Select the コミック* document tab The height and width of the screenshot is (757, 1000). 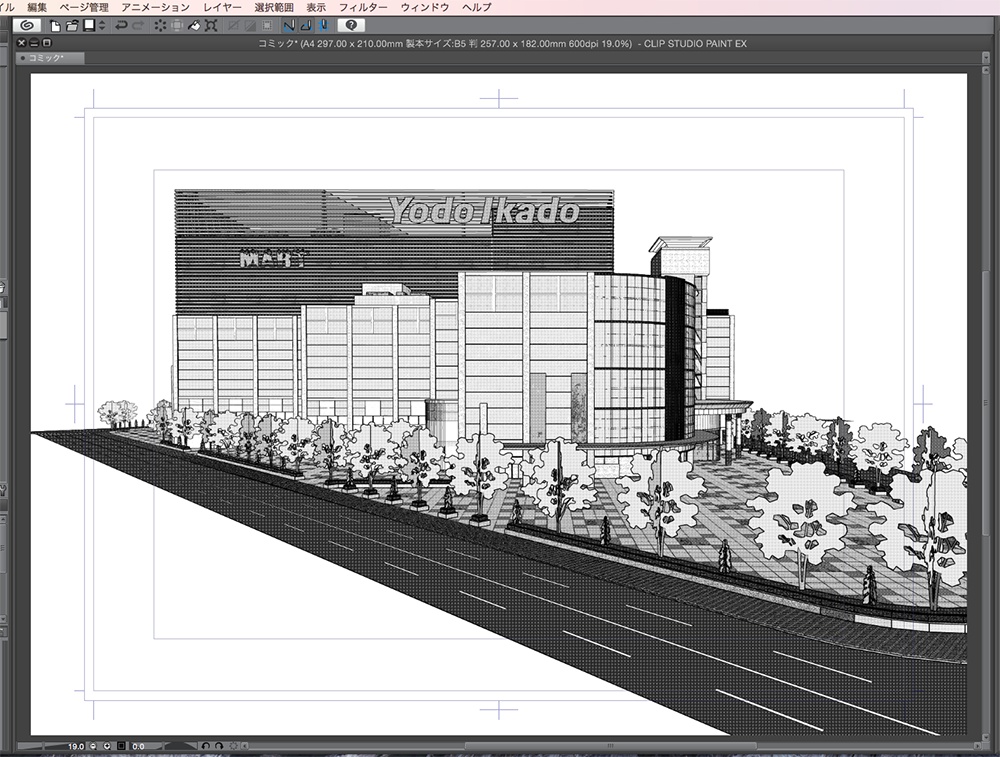pyautogui.click(x=50, y=58)
